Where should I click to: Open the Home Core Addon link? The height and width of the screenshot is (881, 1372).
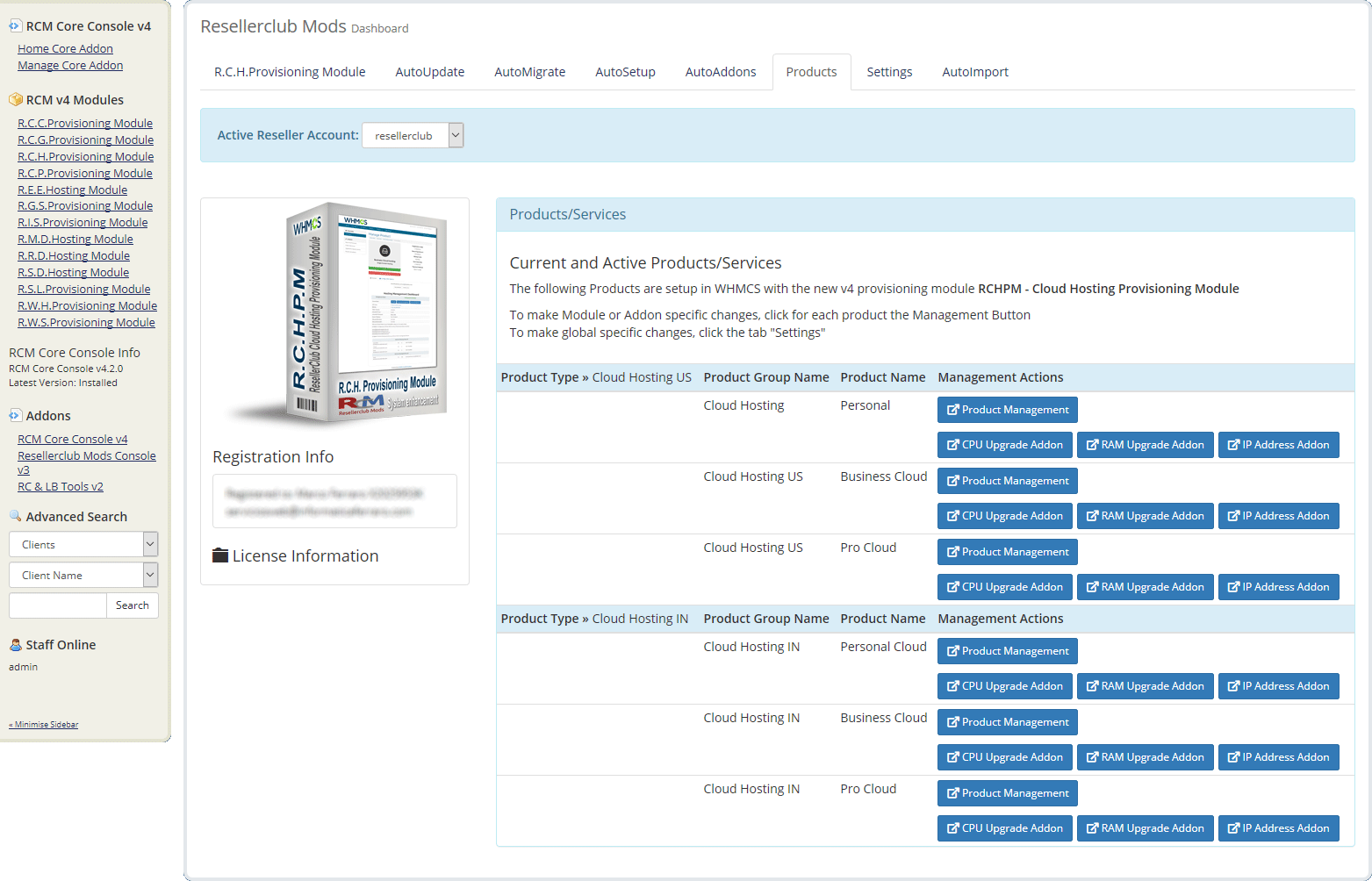coord(65,49)
